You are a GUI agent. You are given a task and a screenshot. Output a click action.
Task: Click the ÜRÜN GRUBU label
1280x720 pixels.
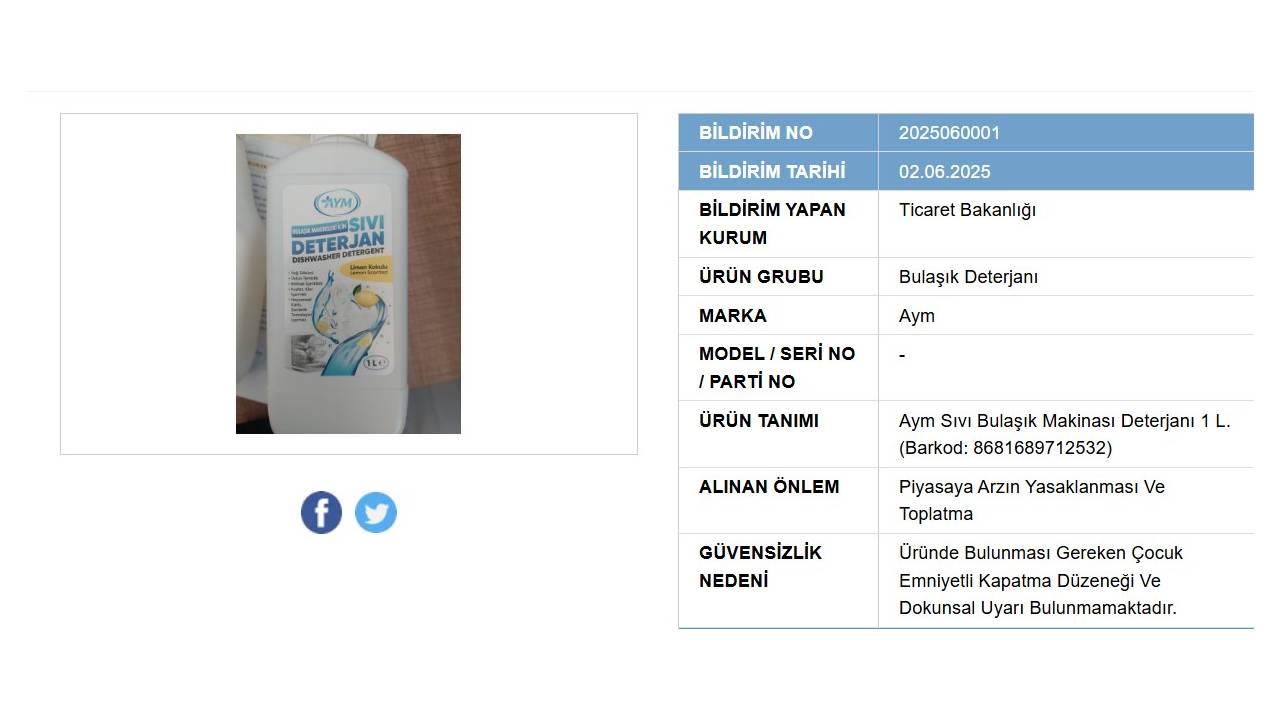pos(761,277)
